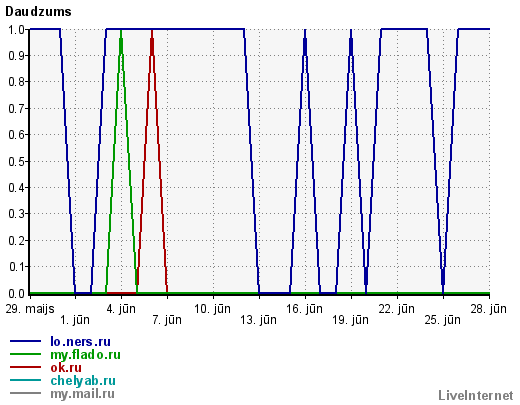Click the green my.flado.ru legend line
Screen dimensions: 520x405
[25, 354]
